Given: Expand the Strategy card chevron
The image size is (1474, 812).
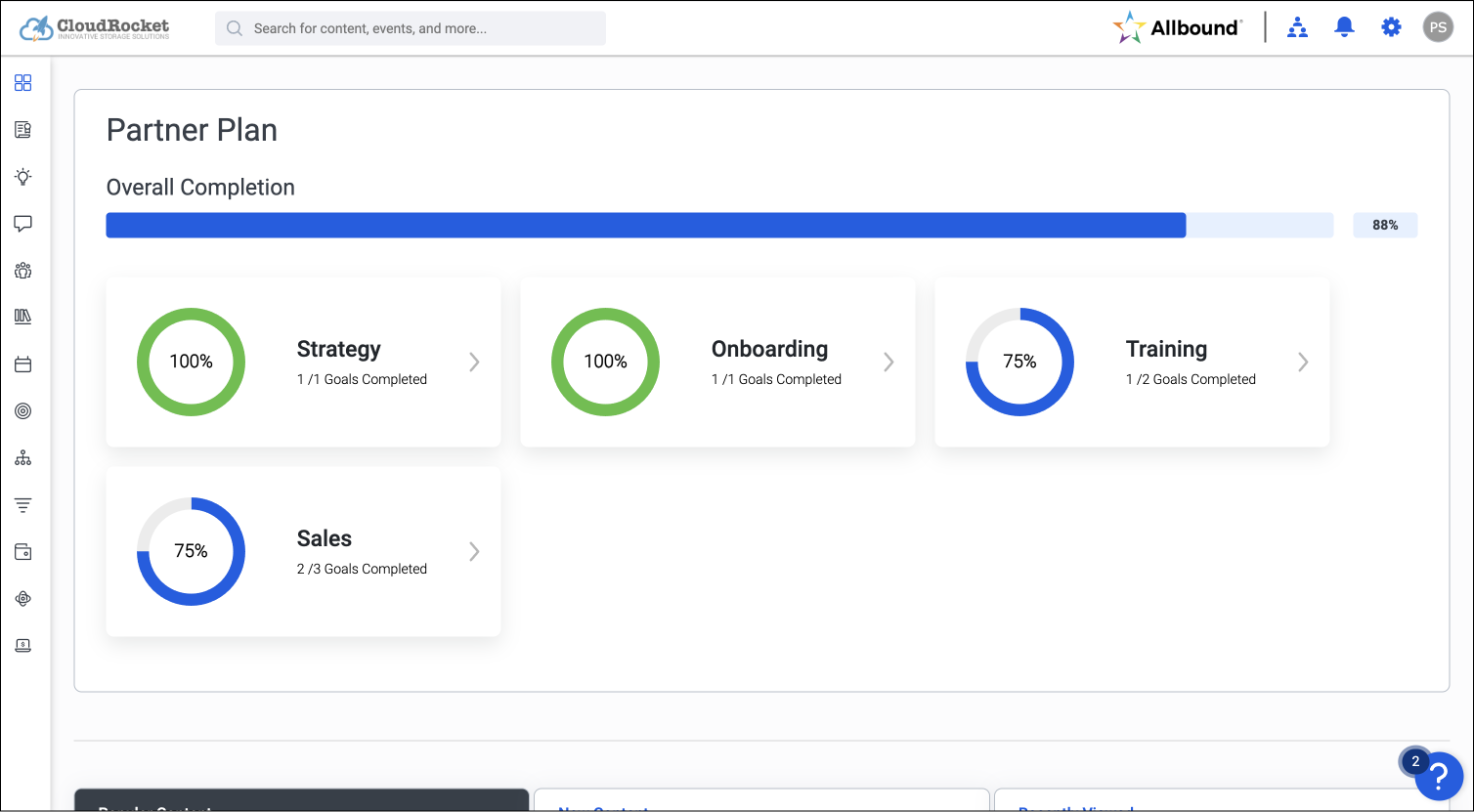Looking at the screenshot, I should click(474, 363).
